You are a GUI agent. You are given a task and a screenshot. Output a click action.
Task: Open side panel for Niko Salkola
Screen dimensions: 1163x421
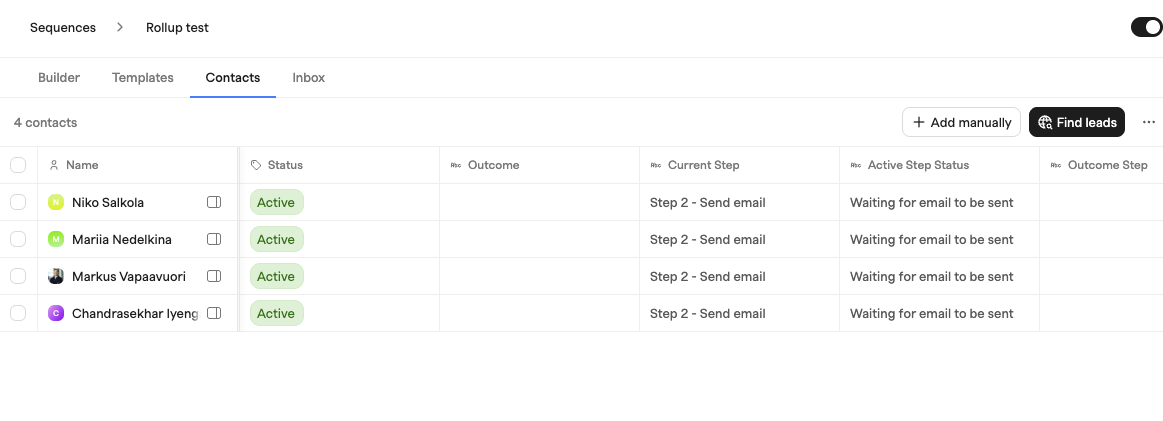pos(214,202)
